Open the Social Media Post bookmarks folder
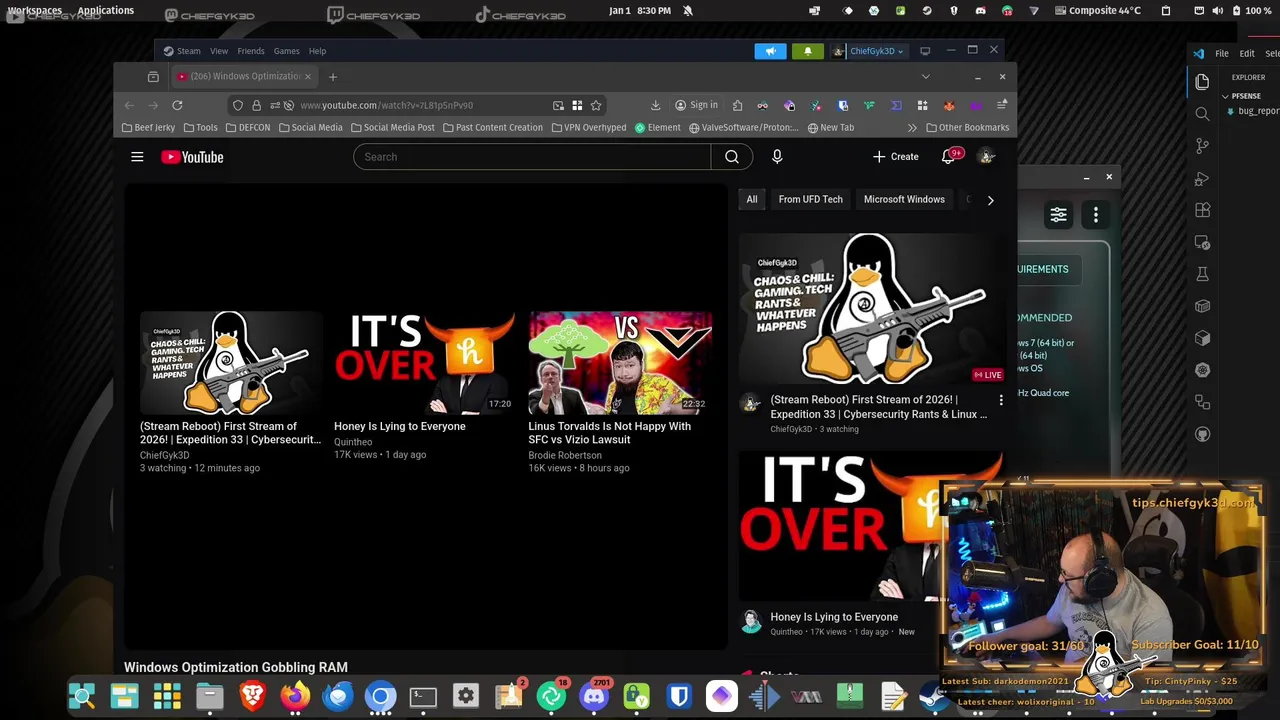This screenshot has width=1280, height=720. coord(392,128)
